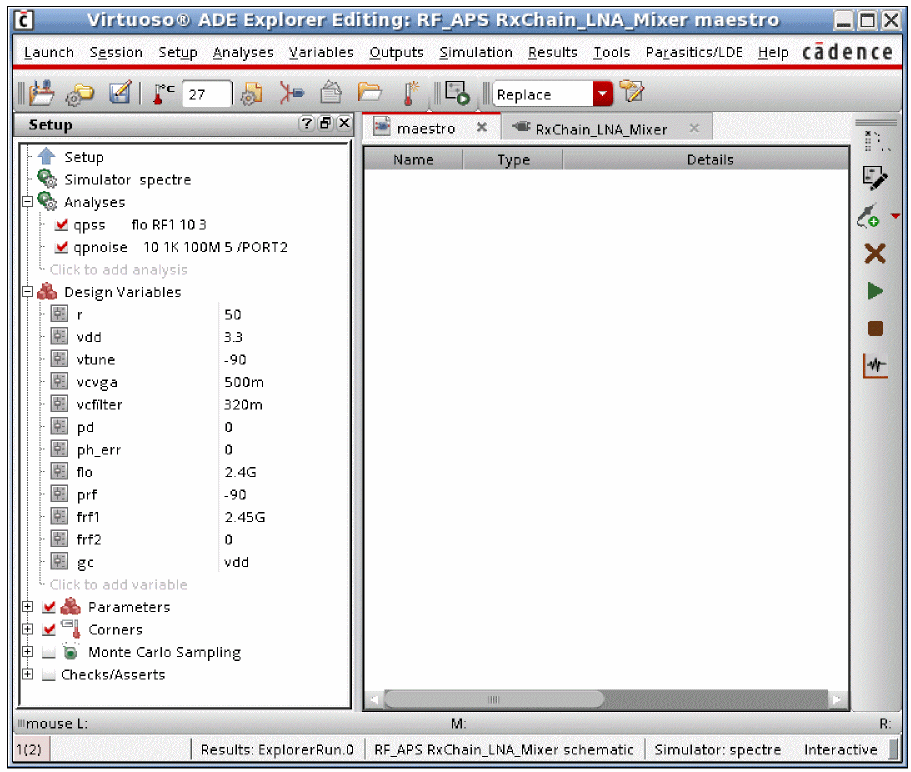The width and height of the screenshot is (911, 772).
Task: Click the red X delete output icon
Action: 875,253
